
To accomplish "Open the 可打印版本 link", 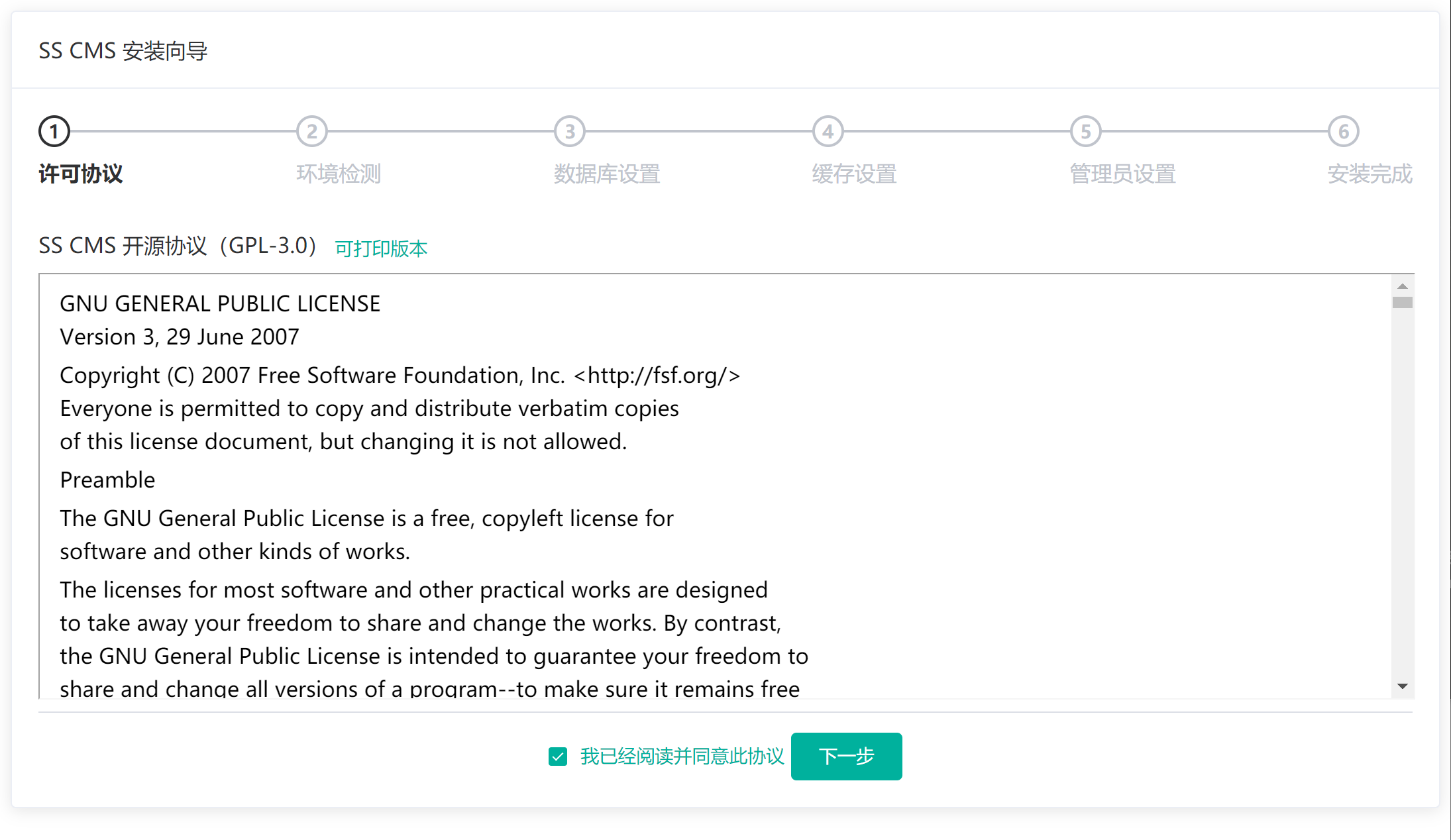I will tap(381, 248).
